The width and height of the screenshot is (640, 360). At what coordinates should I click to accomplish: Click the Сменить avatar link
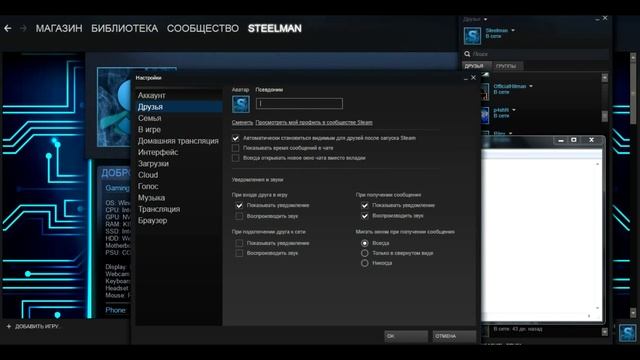coord(242,122)
